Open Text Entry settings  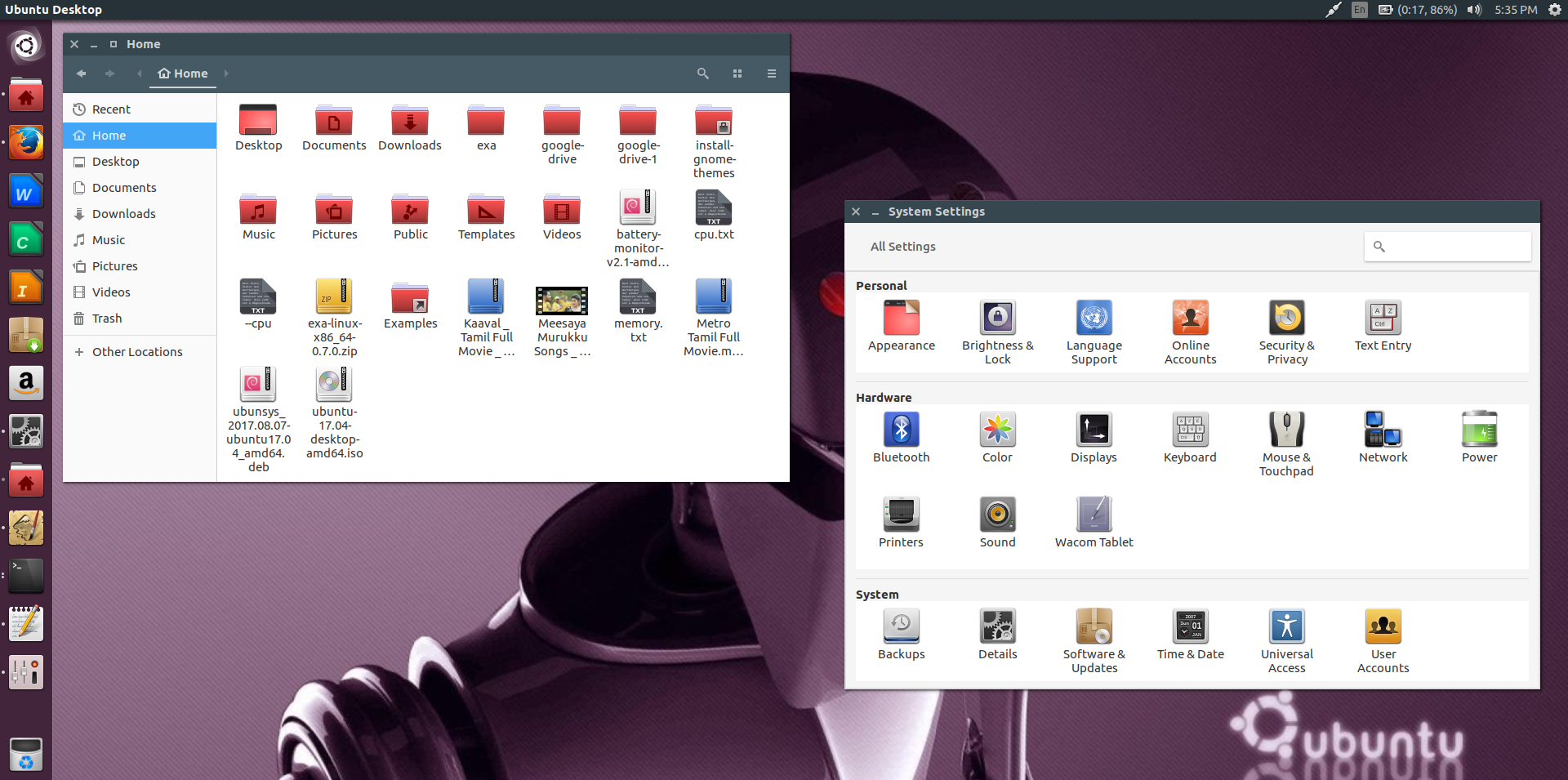(x=1383, y=327)
